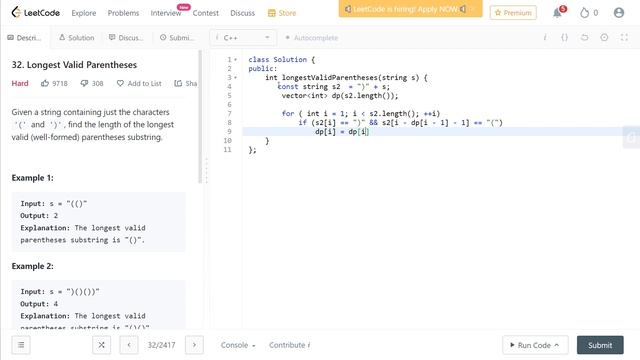Open Explore in top navigation
This screenshot has width=640, height=360.
tap(84, 13)
